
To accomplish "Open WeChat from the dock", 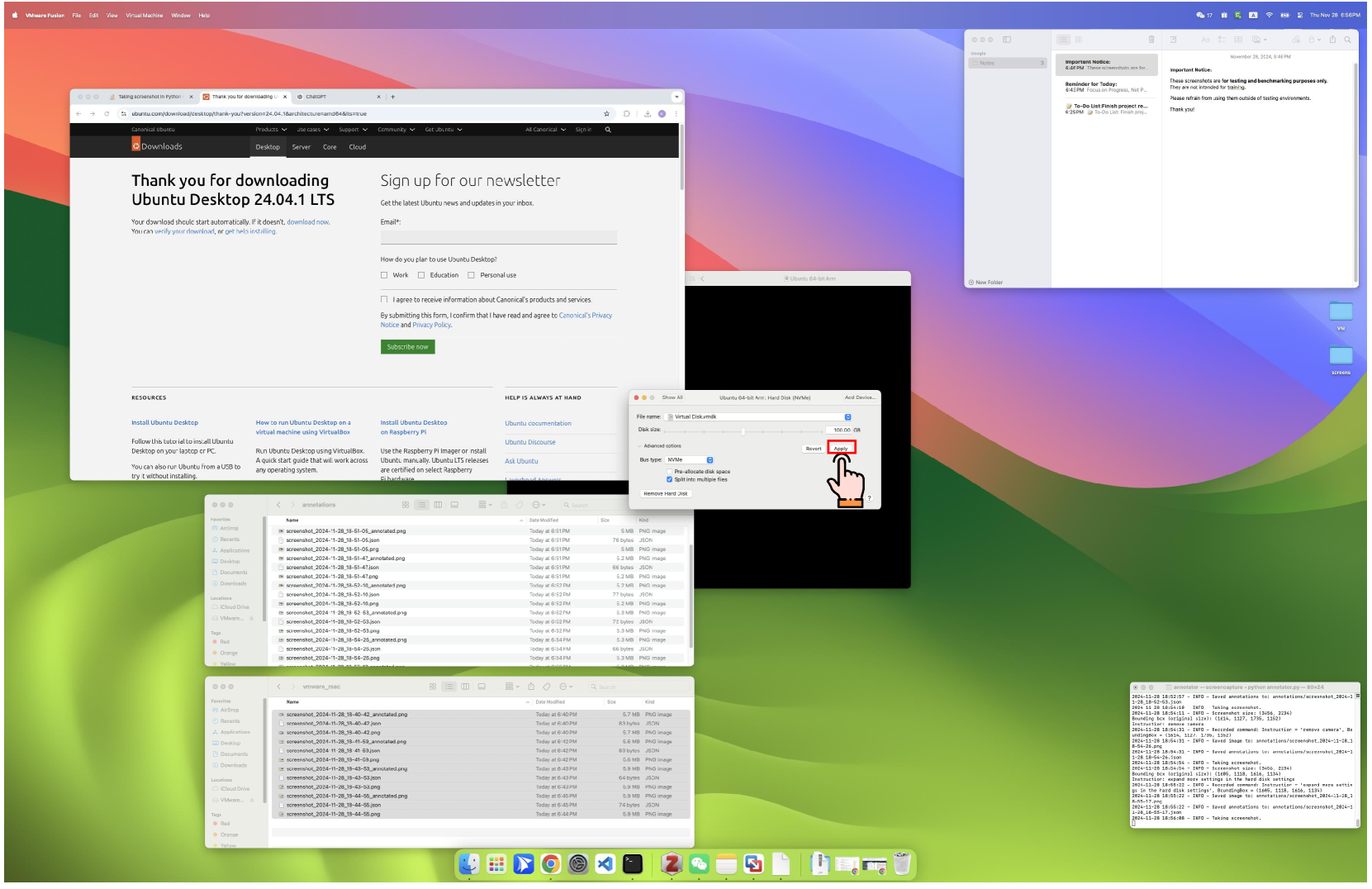I will click(x=700, y=864).
